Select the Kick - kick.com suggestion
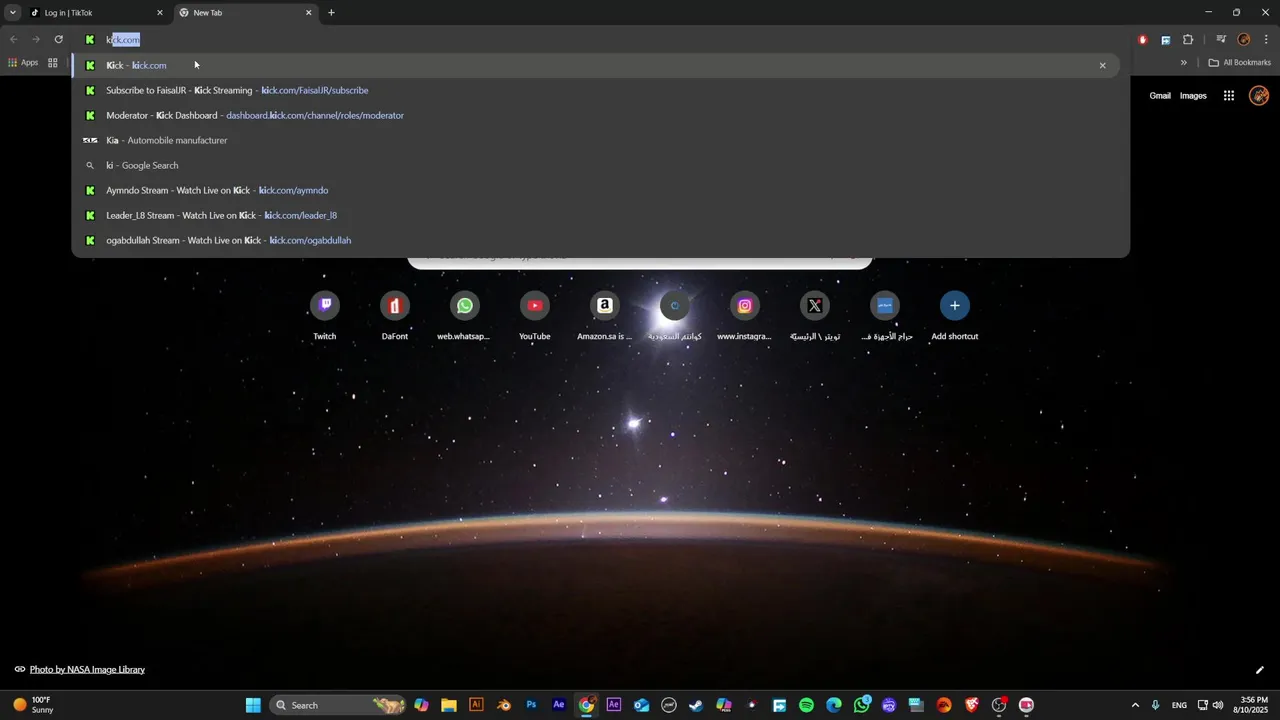 (x=596, y=65)
